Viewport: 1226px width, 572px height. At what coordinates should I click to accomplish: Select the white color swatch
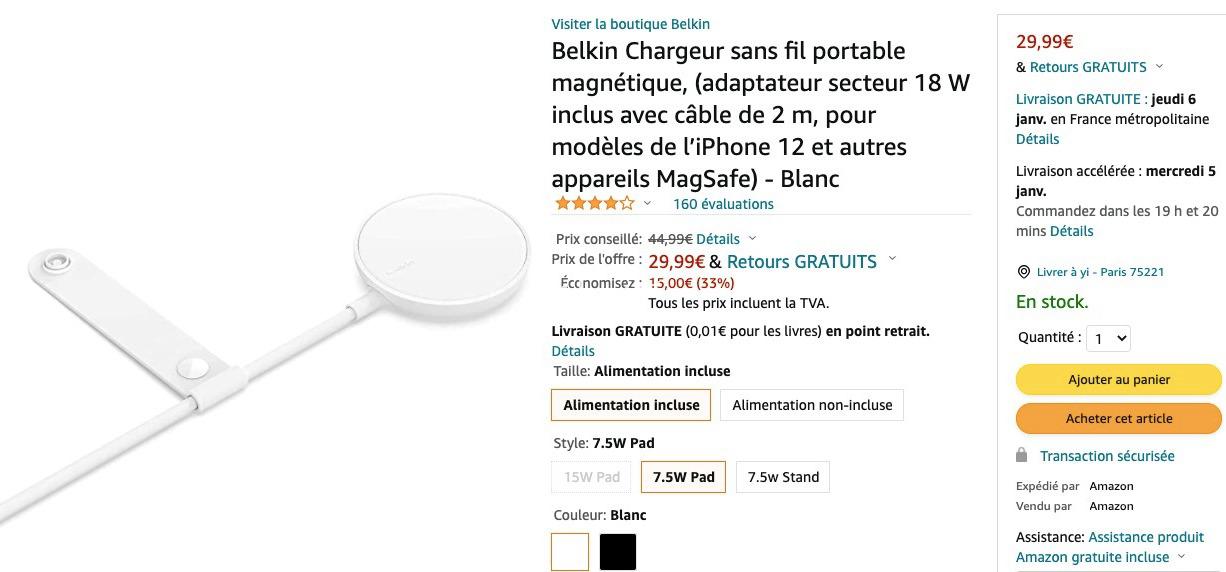point(570,552)
